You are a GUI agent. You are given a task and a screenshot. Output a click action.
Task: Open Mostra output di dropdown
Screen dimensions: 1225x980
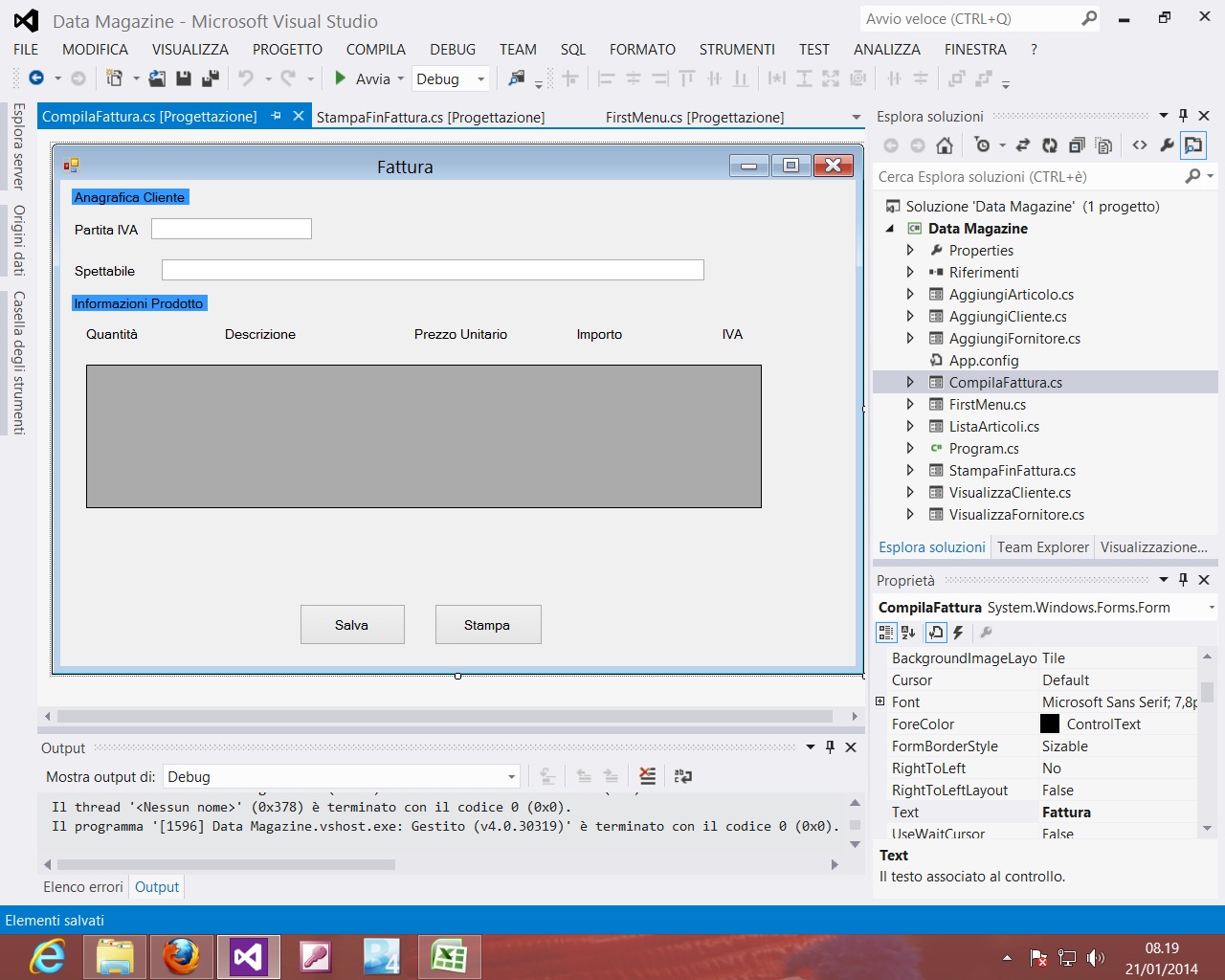pyautogui.click(x=511, y=777)
